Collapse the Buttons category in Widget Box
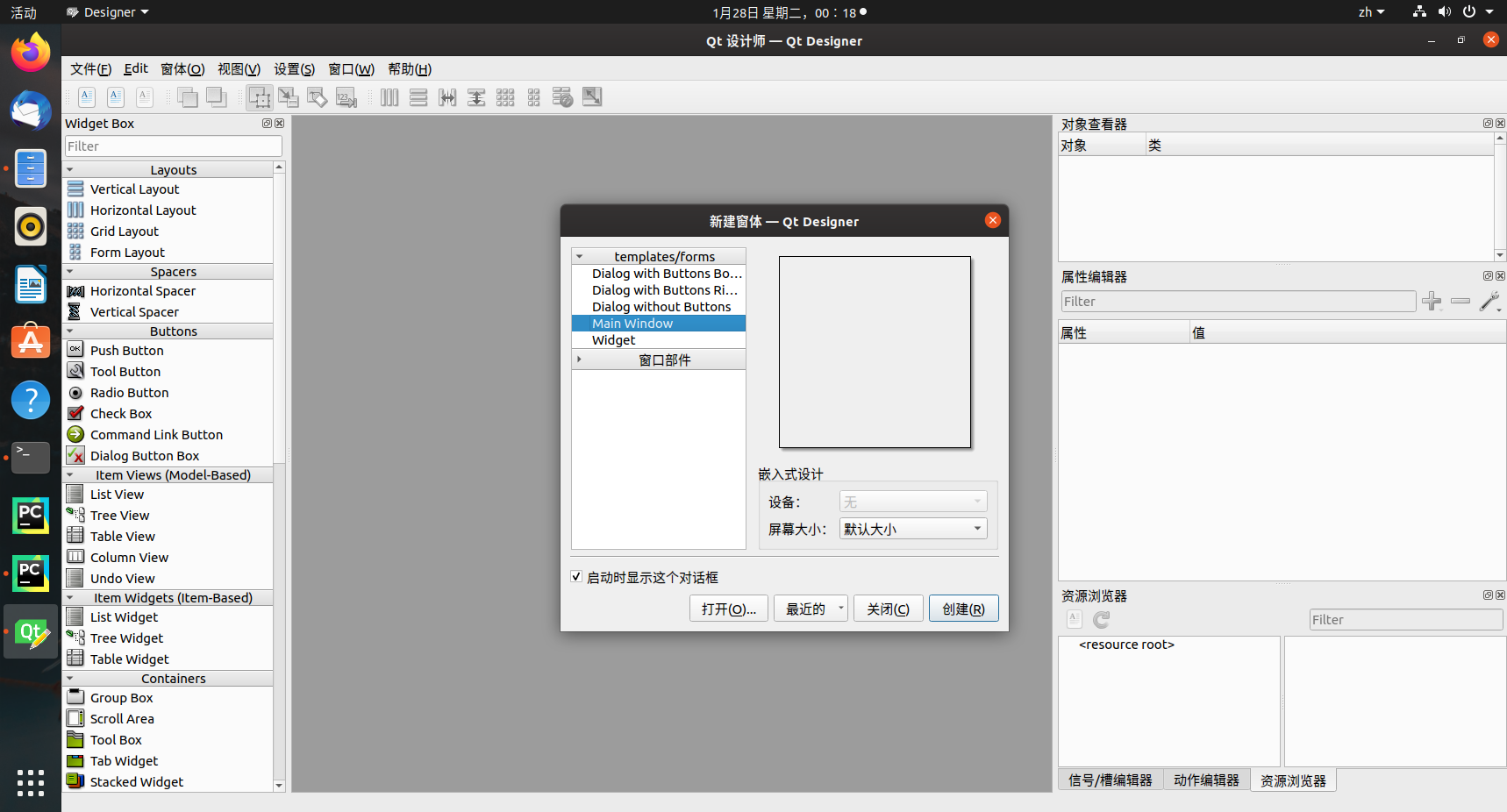 70,331
